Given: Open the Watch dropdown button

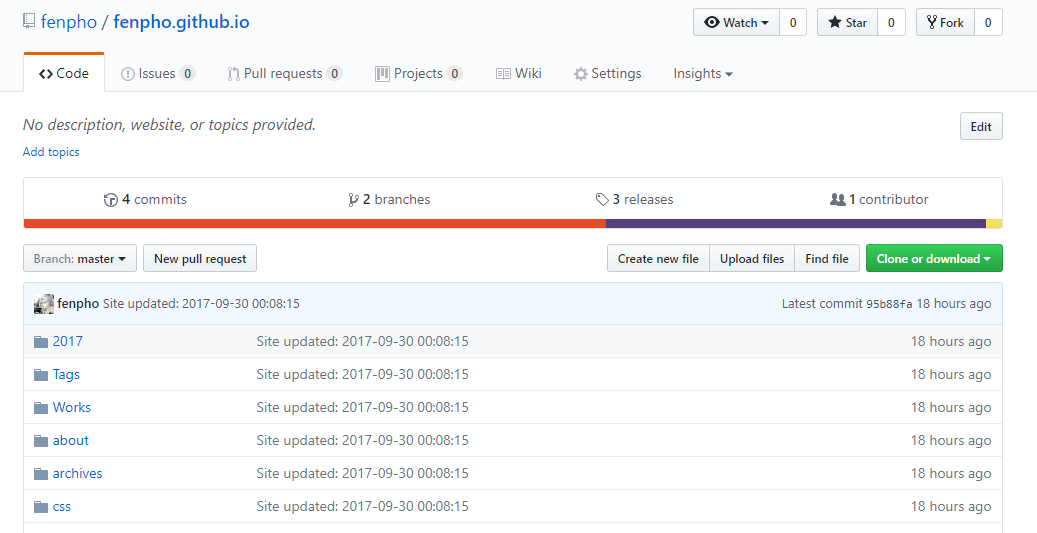Looking at the screenshot, I should point(736,22).
